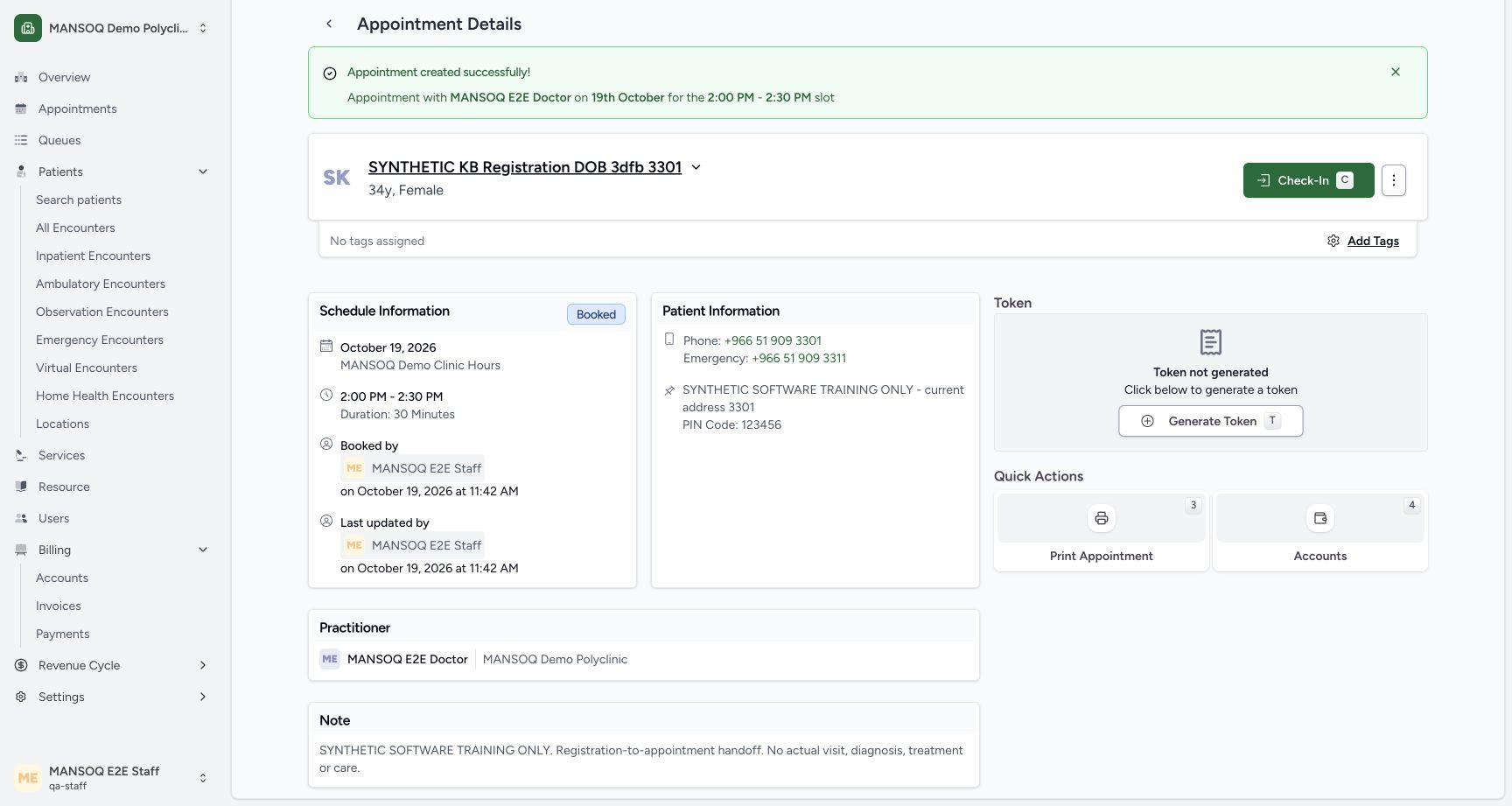Click the receipt icon in Token panel
Viewport: 1512px width, 806px height.
1211,342
